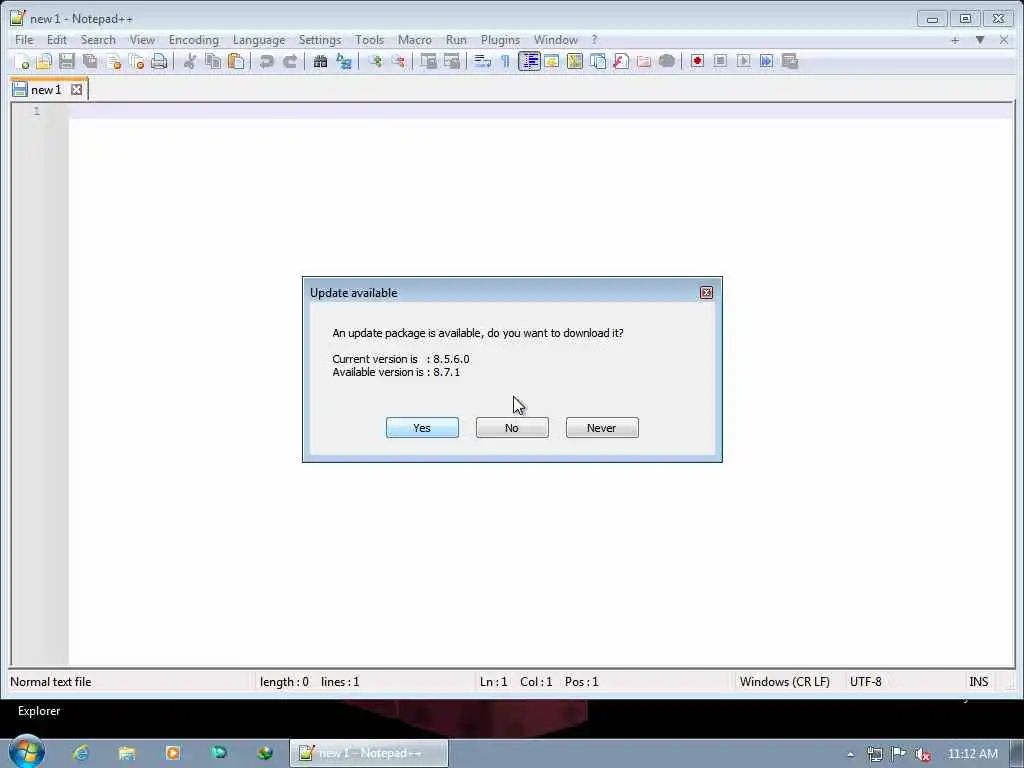Open Windows Explorer folder taskbar icon
This screenshot has width=1024, height=768.
pos(127,753)
